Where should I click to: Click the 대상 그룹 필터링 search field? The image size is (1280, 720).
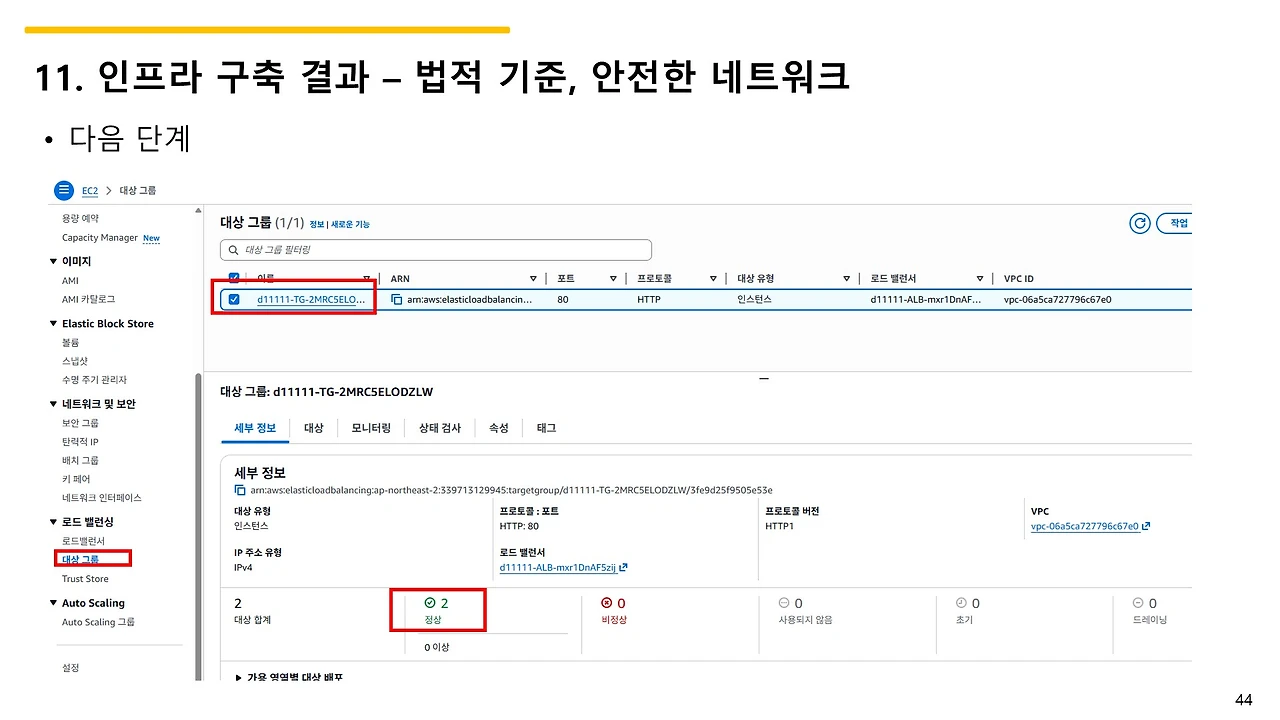click(x=436, y=250)
